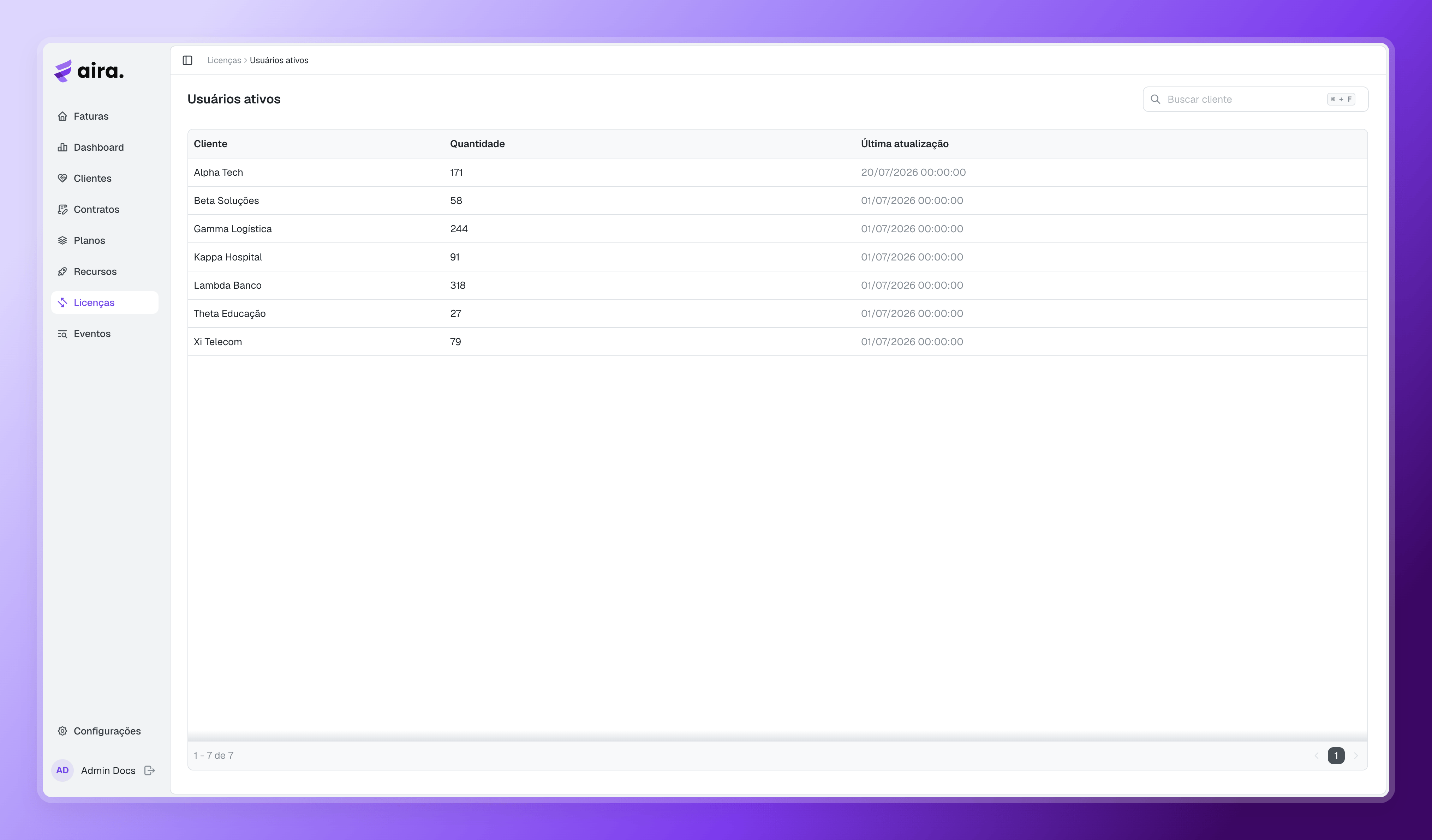The width and height of the screenshot is (1432, 840).
Task: Click the Clientes heart-handshake icon
Action: (x=62, y=178)
